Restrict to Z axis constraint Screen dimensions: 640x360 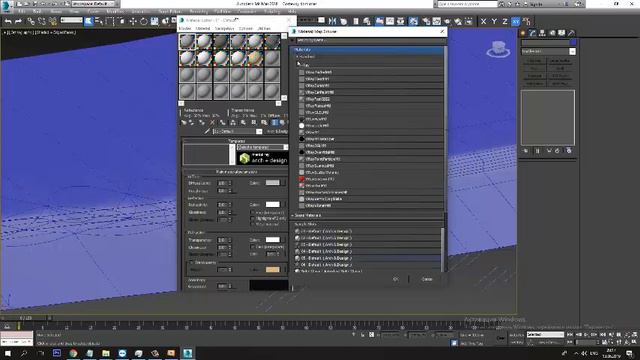click(505, 21)
